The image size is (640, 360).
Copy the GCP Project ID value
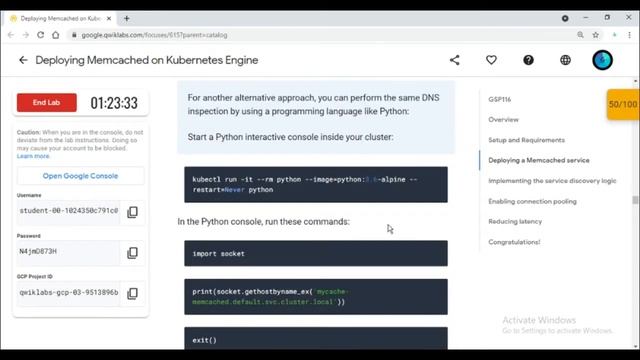pos(132,293)
